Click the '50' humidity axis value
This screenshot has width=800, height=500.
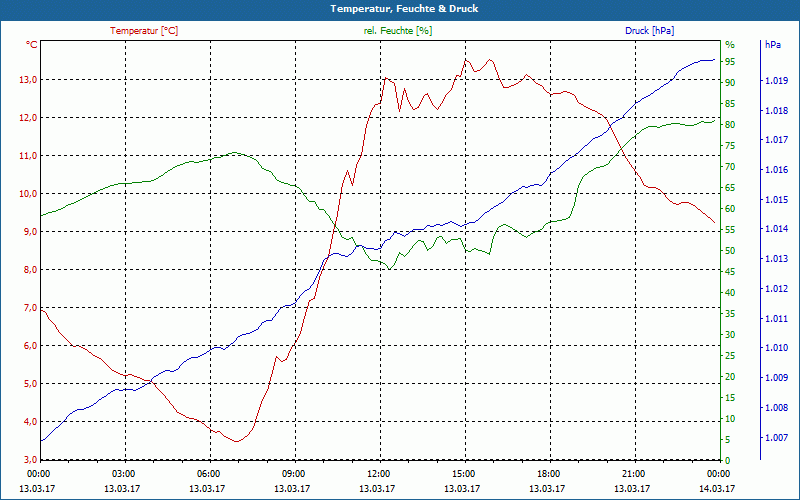point(730,251)
